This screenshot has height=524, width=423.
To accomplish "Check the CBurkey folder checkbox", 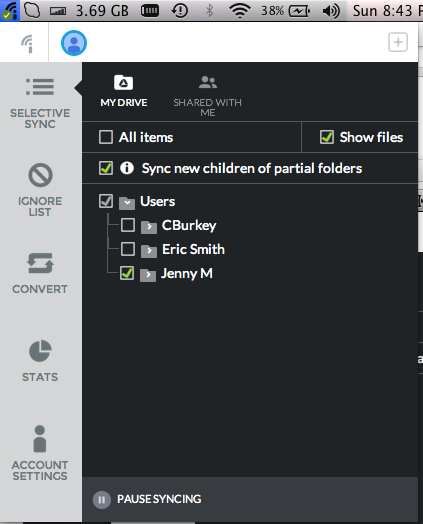I will pos(128,225).
